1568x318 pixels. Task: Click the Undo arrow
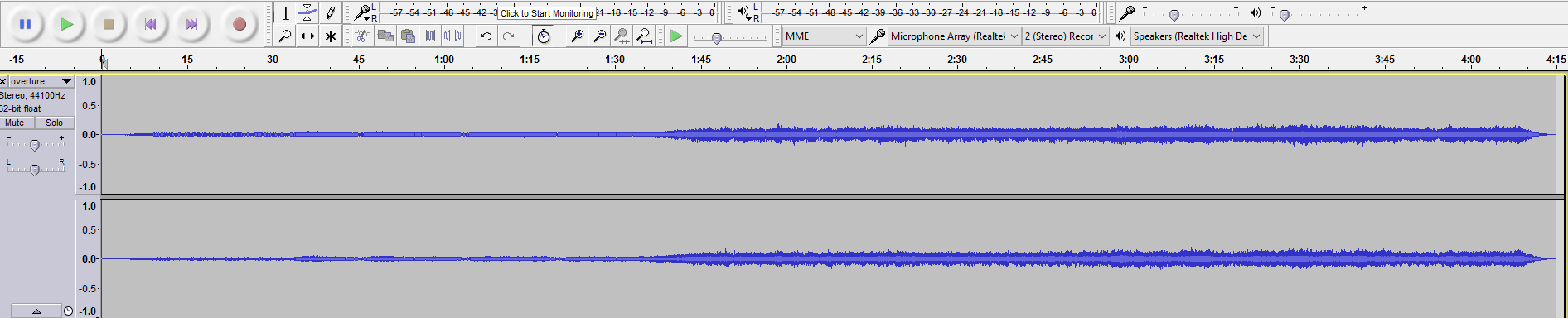pos(486,36)
